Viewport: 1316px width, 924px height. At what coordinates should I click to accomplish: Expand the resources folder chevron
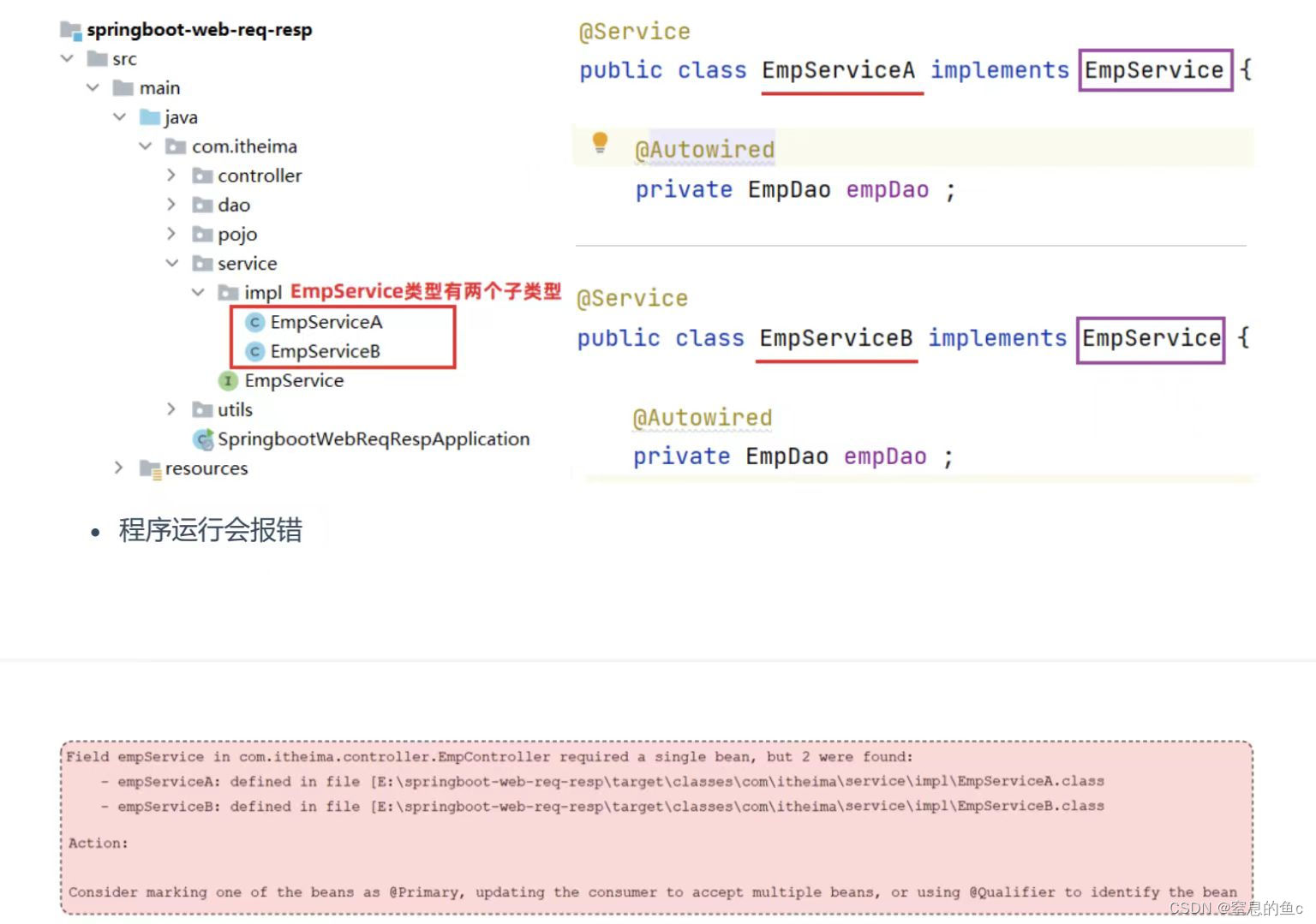119,467
